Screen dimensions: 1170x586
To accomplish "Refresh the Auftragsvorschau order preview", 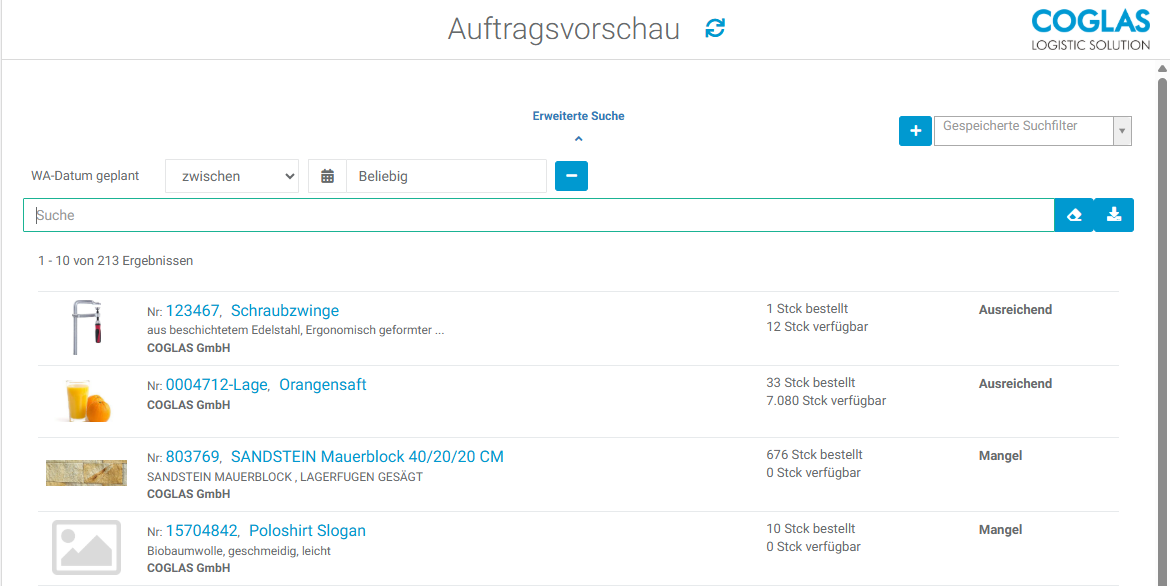I will click(714, 29).
